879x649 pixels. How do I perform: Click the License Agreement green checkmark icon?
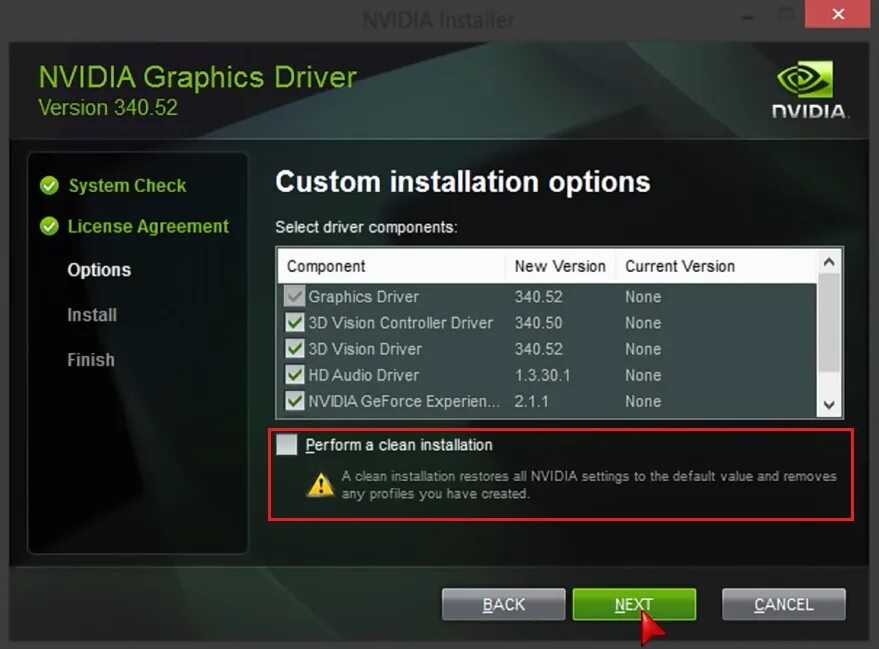point(49,226)
